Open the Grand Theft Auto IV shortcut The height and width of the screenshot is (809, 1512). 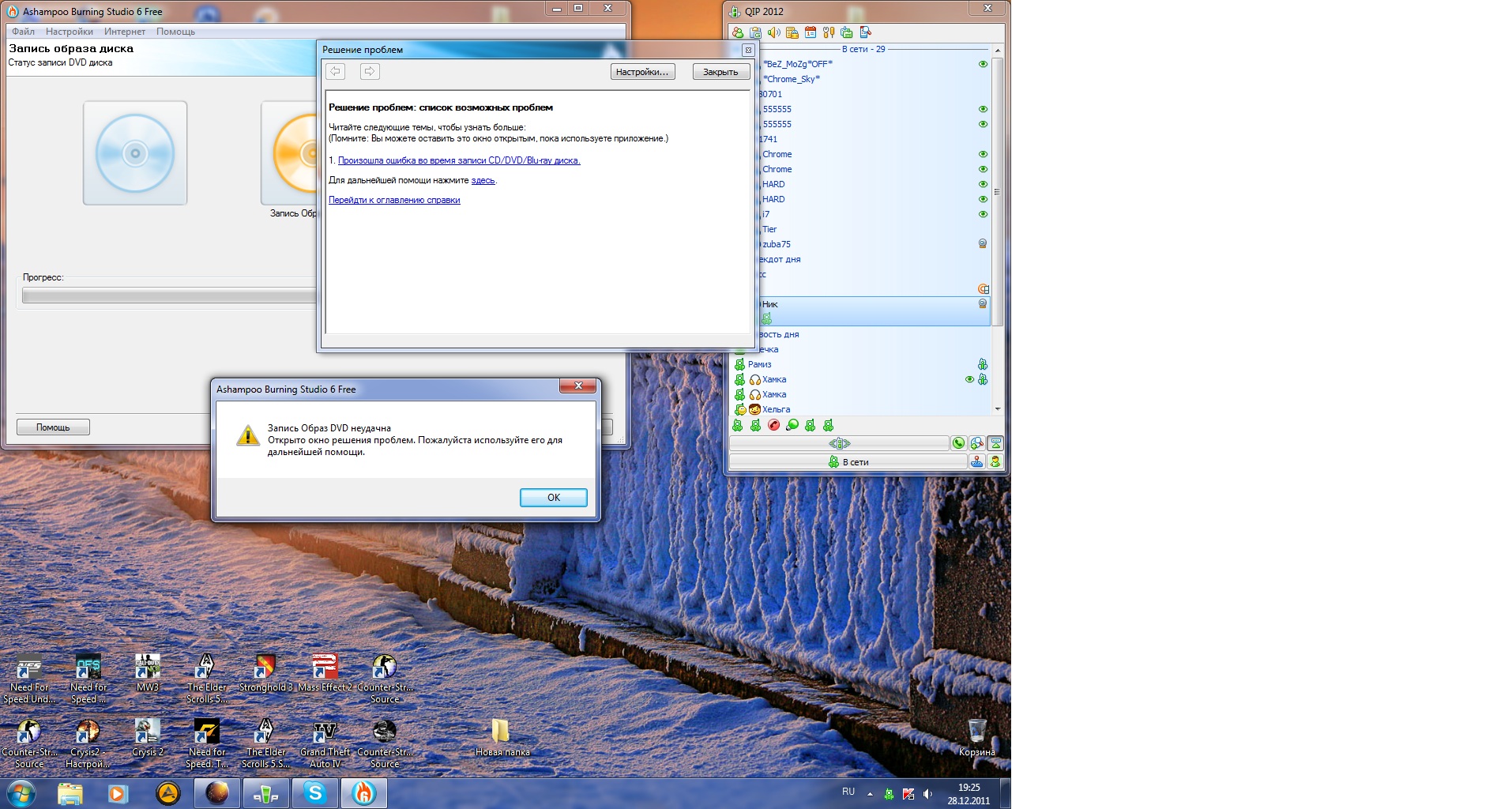(x=325, y=743)
